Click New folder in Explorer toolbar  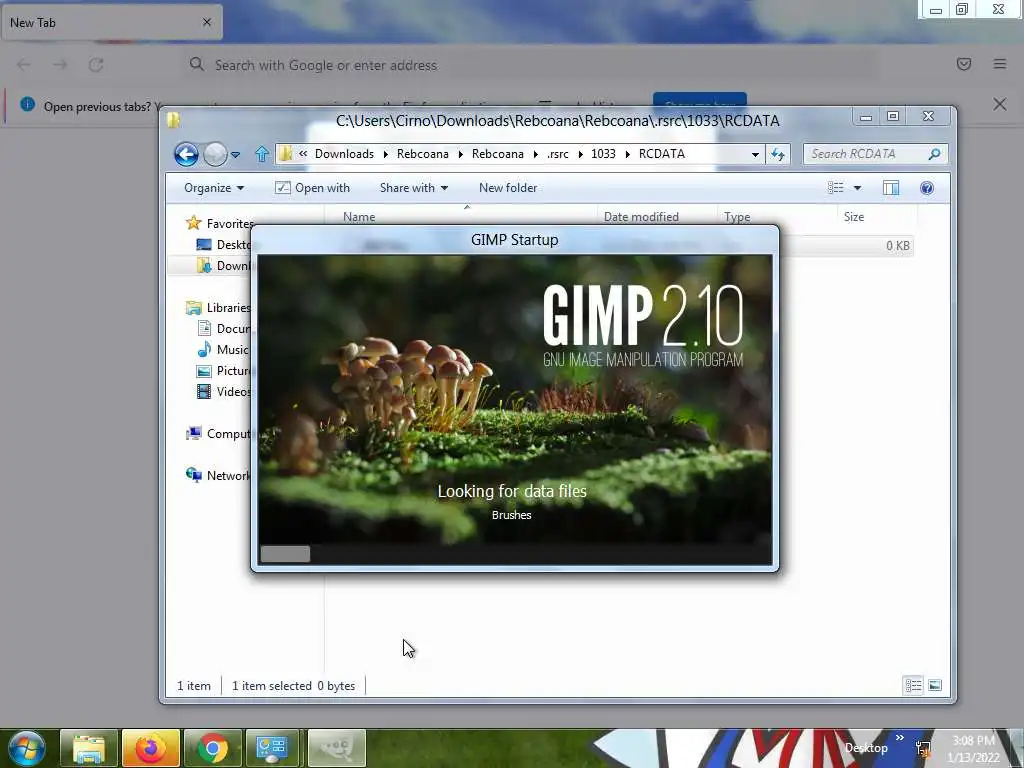[508, 188]
